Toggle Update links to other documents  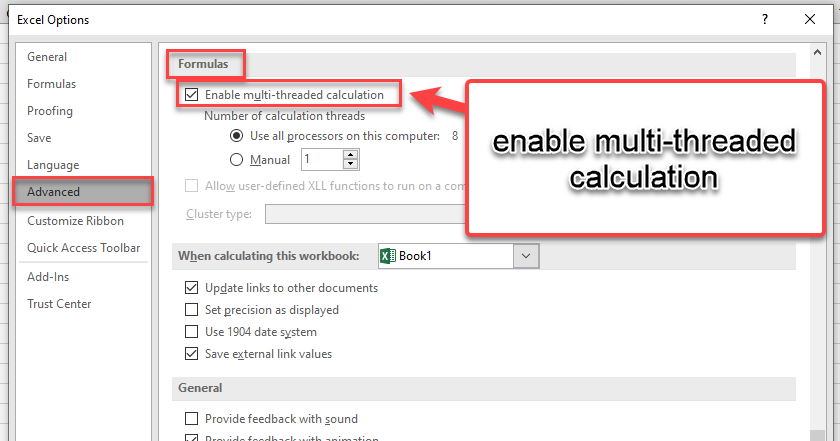pos(191,288)
